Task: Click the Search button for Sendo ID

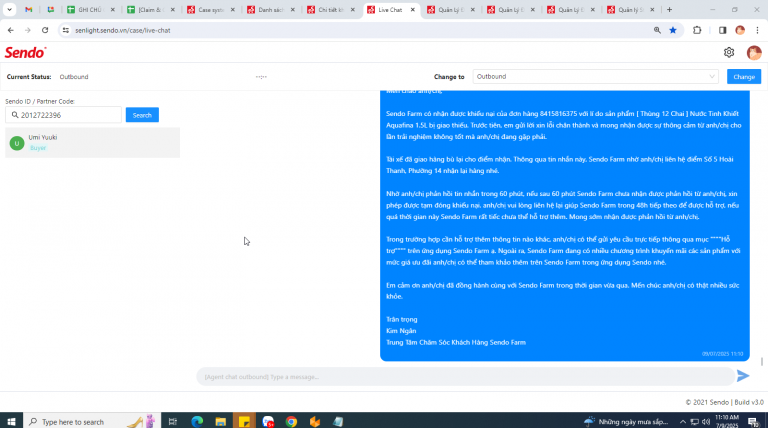Action: (142, 115)
